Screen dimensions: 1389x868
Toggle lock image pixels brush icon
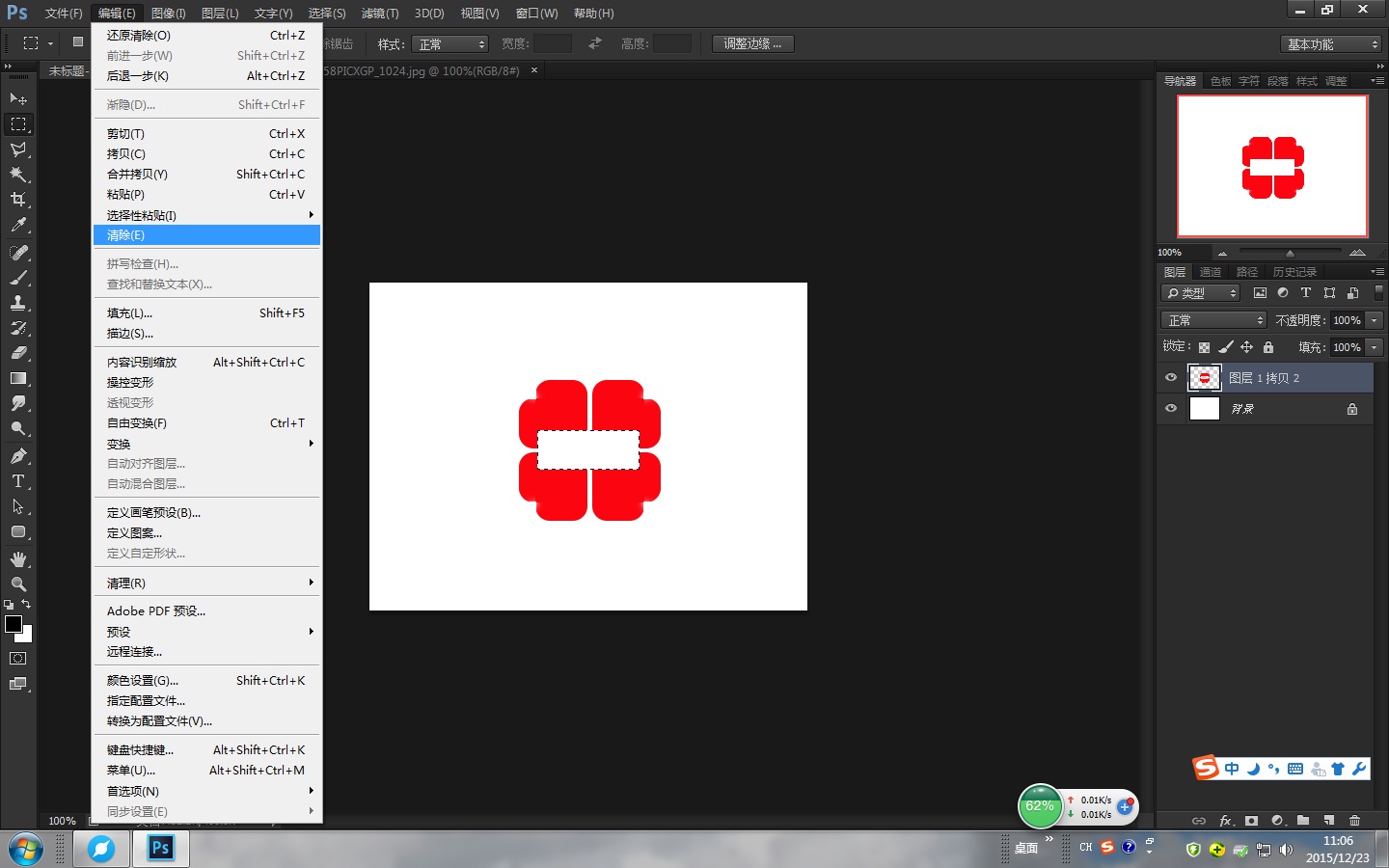click(1225, 347)
